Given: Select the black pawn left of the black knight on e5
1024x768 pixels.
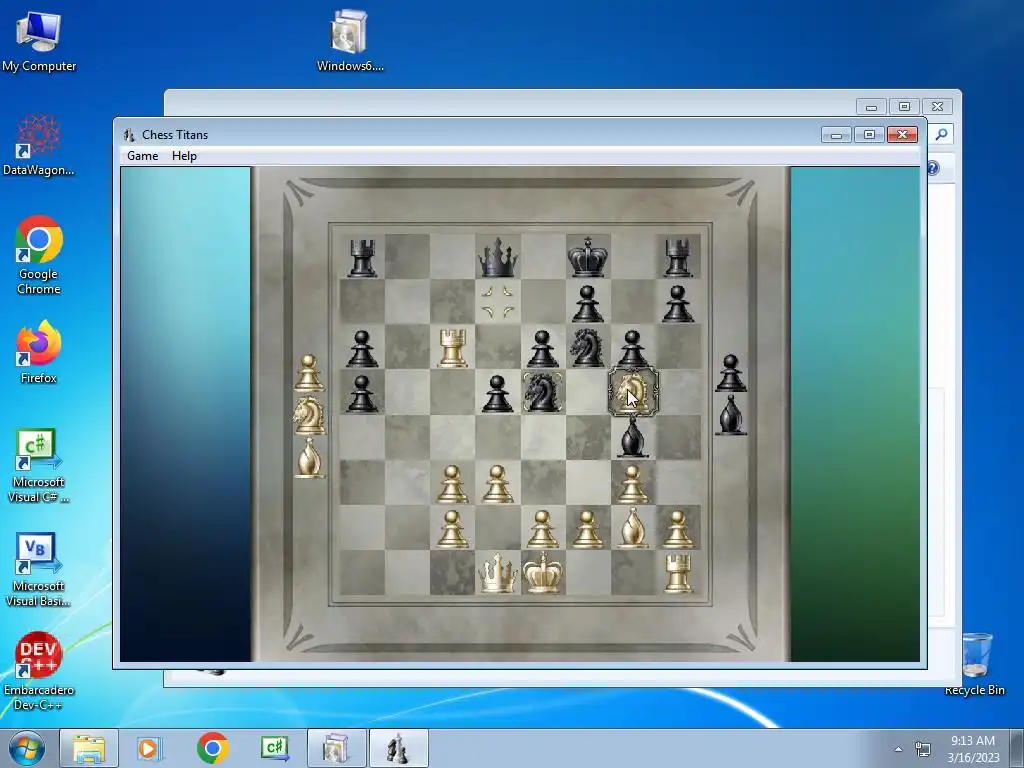Looking at the screenshot, I should click(x=498, y=393).
